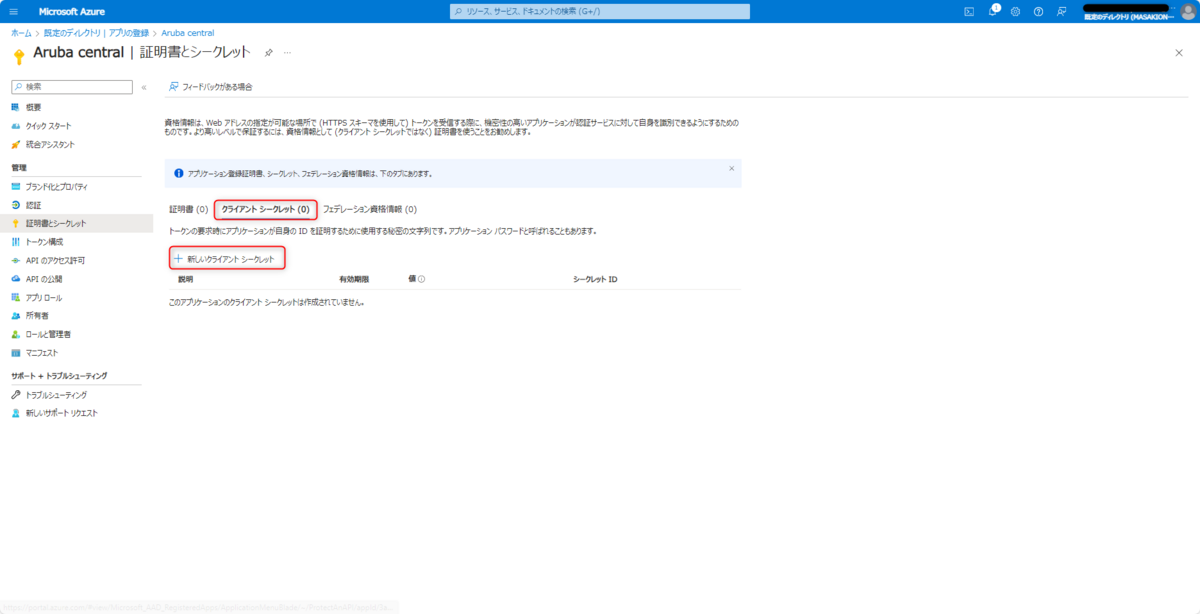The width and height of the screenshot is (1200, 614).
Task: Click the 有効期限 column header
Action: [x=354, y=279]
